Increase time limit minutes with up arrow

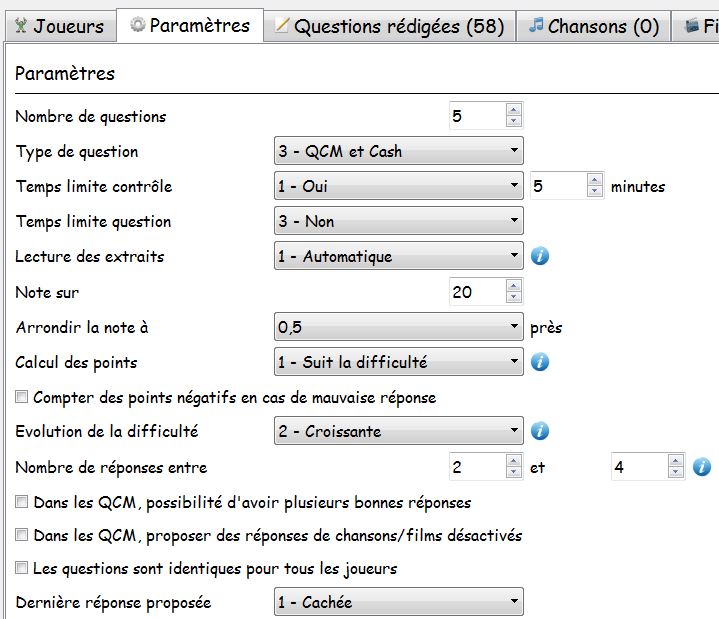click(594, 180)
